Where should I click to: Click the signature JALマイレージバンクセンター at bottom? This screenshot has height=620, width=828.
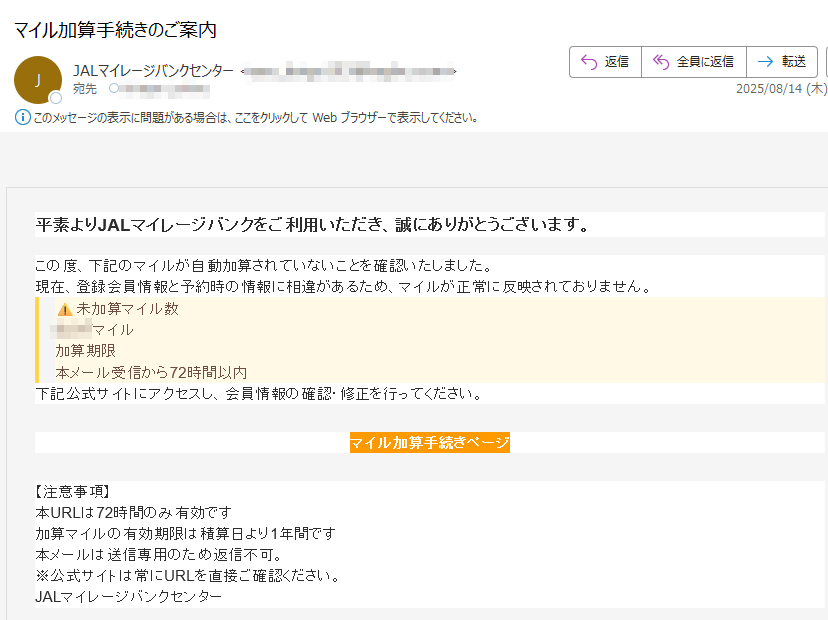tap(128, 597)
